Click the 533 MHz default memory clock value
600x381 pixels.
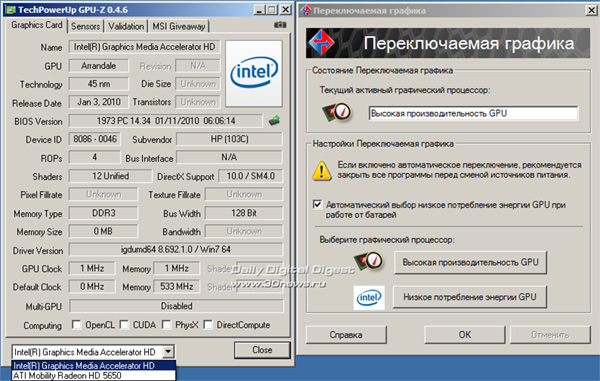click(176, 286)
